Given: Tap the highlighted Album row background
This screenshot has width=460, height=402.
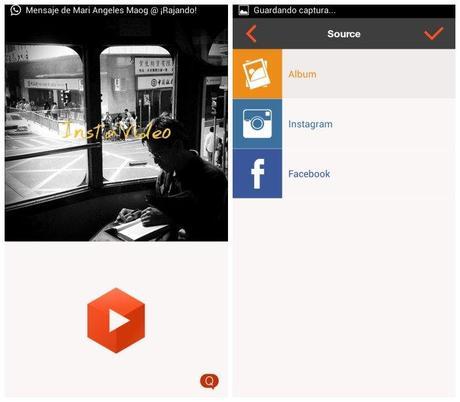Looking at the screenshot, I should (368, 74).
